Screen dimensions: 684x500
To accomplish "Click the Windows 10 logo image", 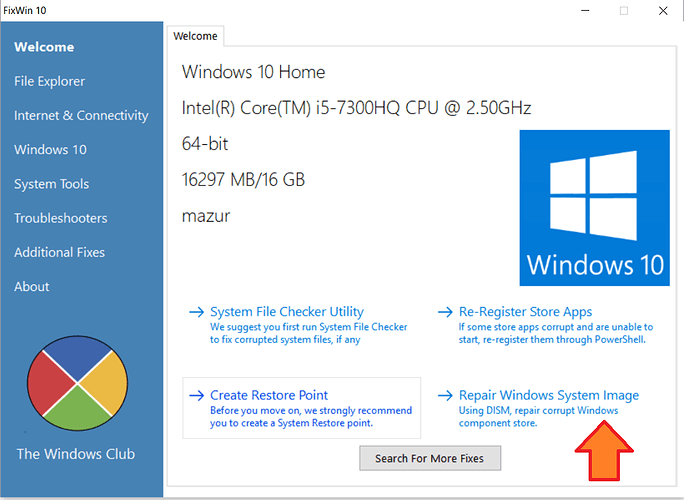I will coord(595,208).
